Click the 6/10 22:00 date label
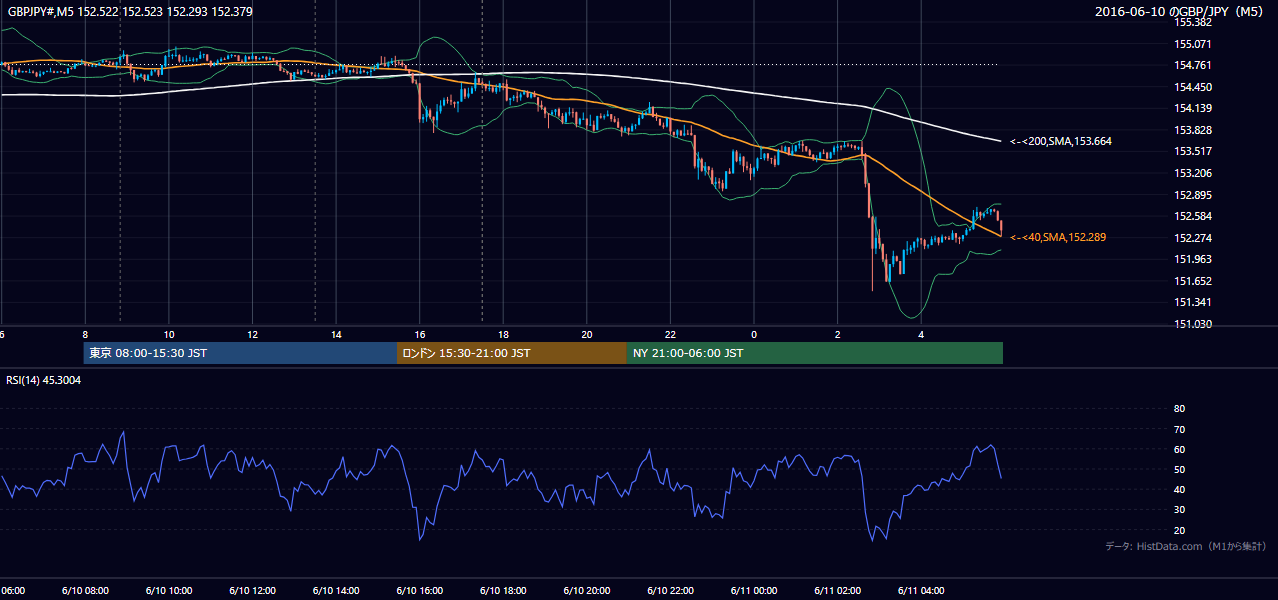The width and height of the screenshot is (1278, 600). point(670,591)
